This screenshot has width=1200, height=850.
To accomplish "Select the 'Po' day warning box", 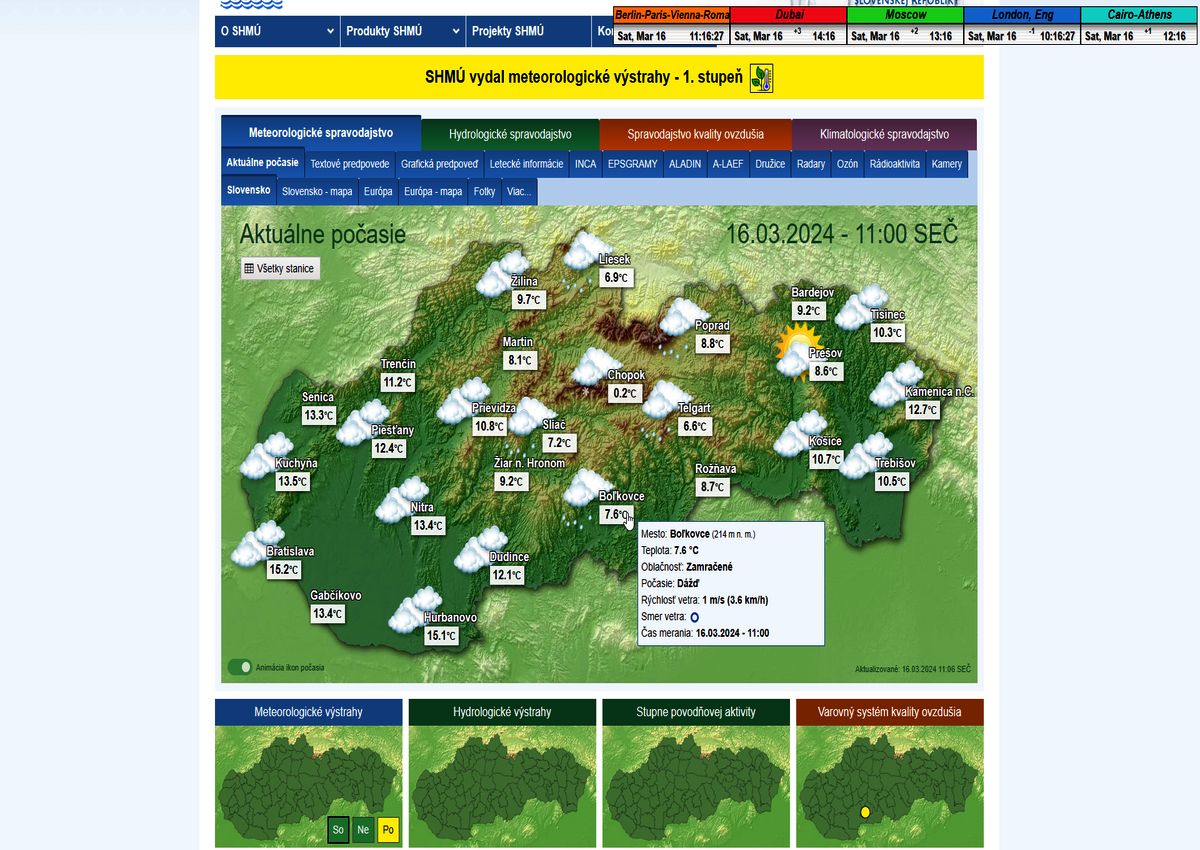I will click(388, 829).
